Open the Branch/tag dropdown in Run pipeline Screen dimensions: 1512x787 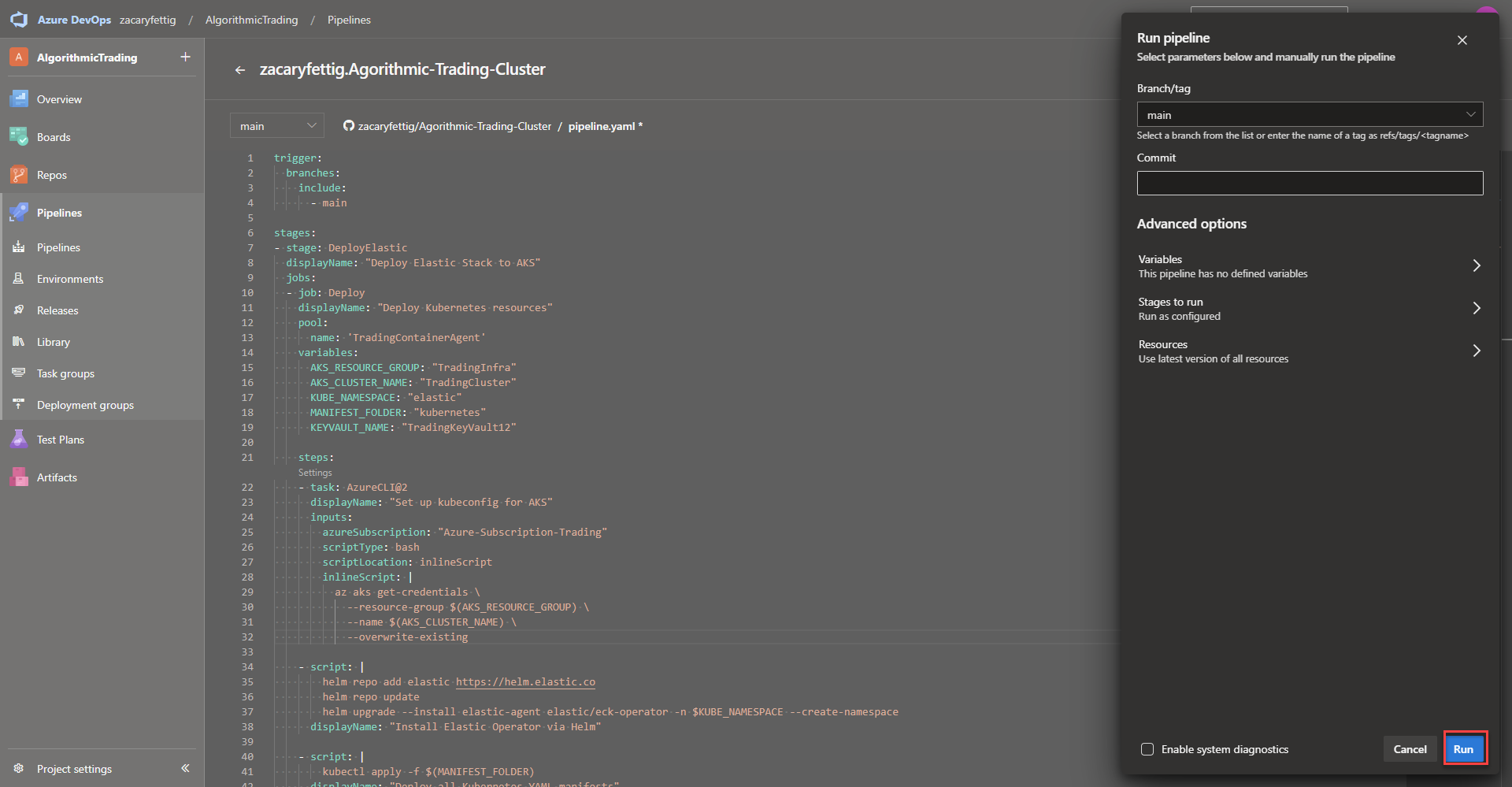pyautogui.click(x=1309, y=115)
